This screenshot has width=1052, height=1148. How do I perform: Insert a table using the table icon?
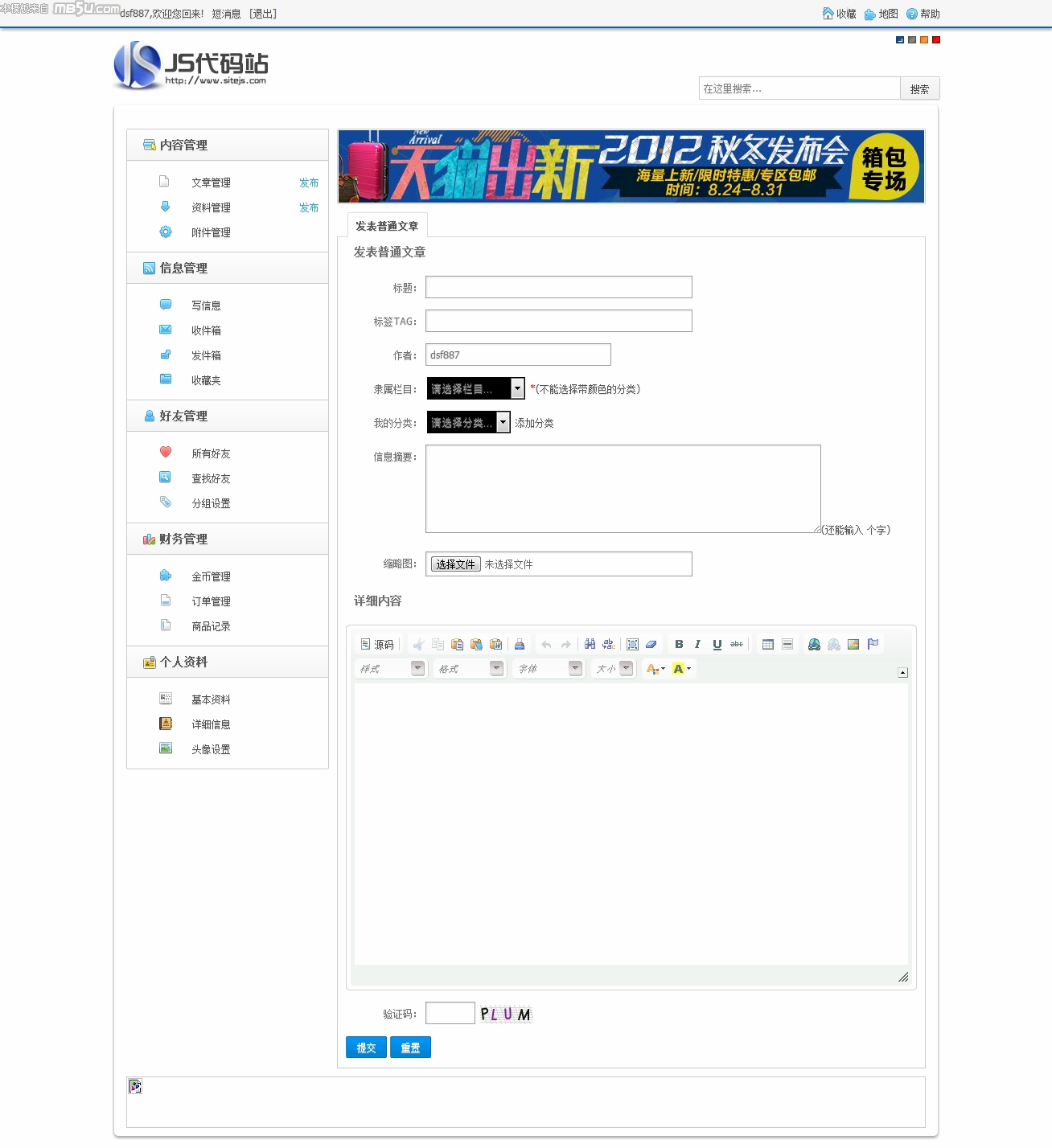(x=768, y=644)
